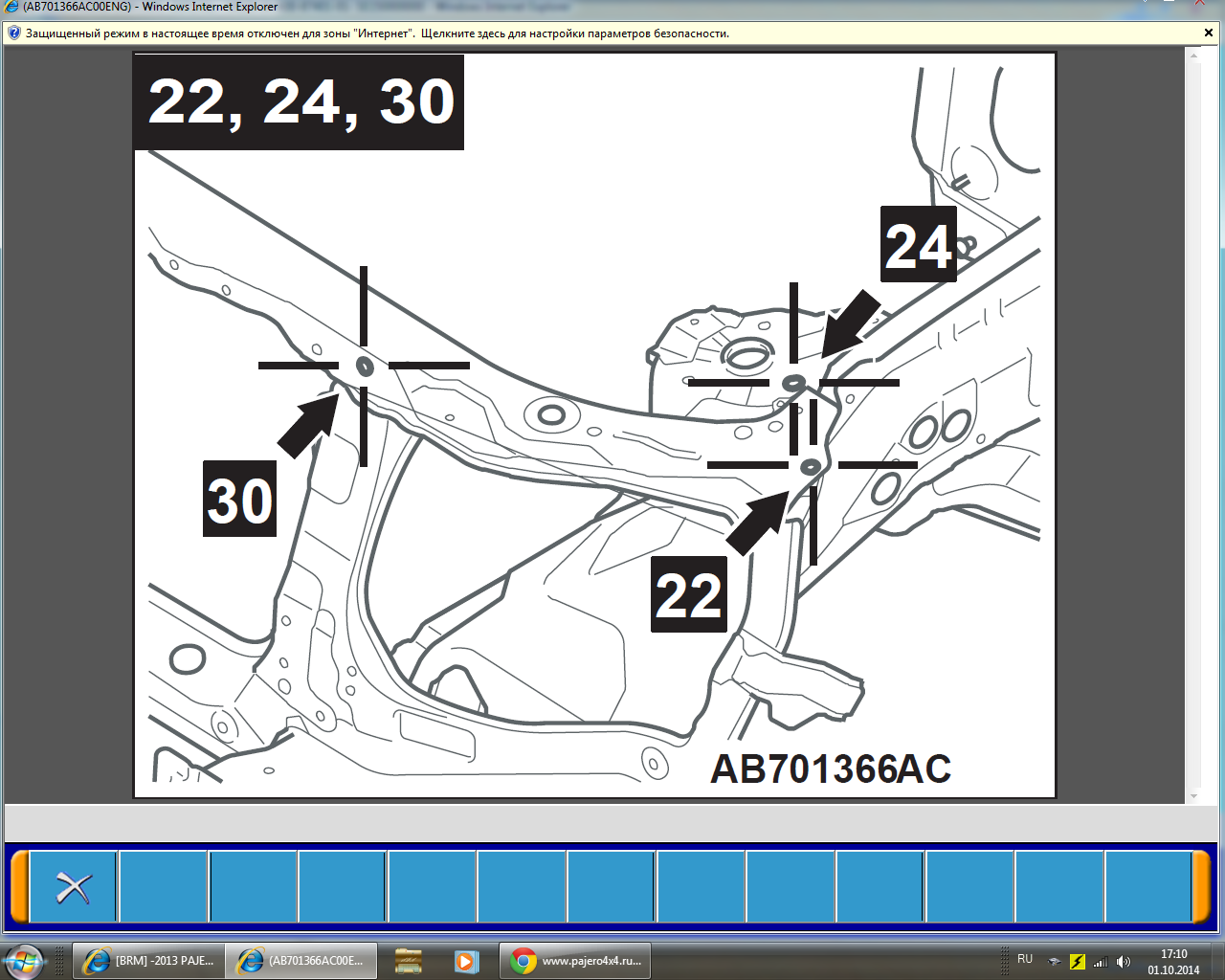The image size is (1225, 980).
Task: Click the right orange toolbar edge
Action: (x=1202, y=887)
